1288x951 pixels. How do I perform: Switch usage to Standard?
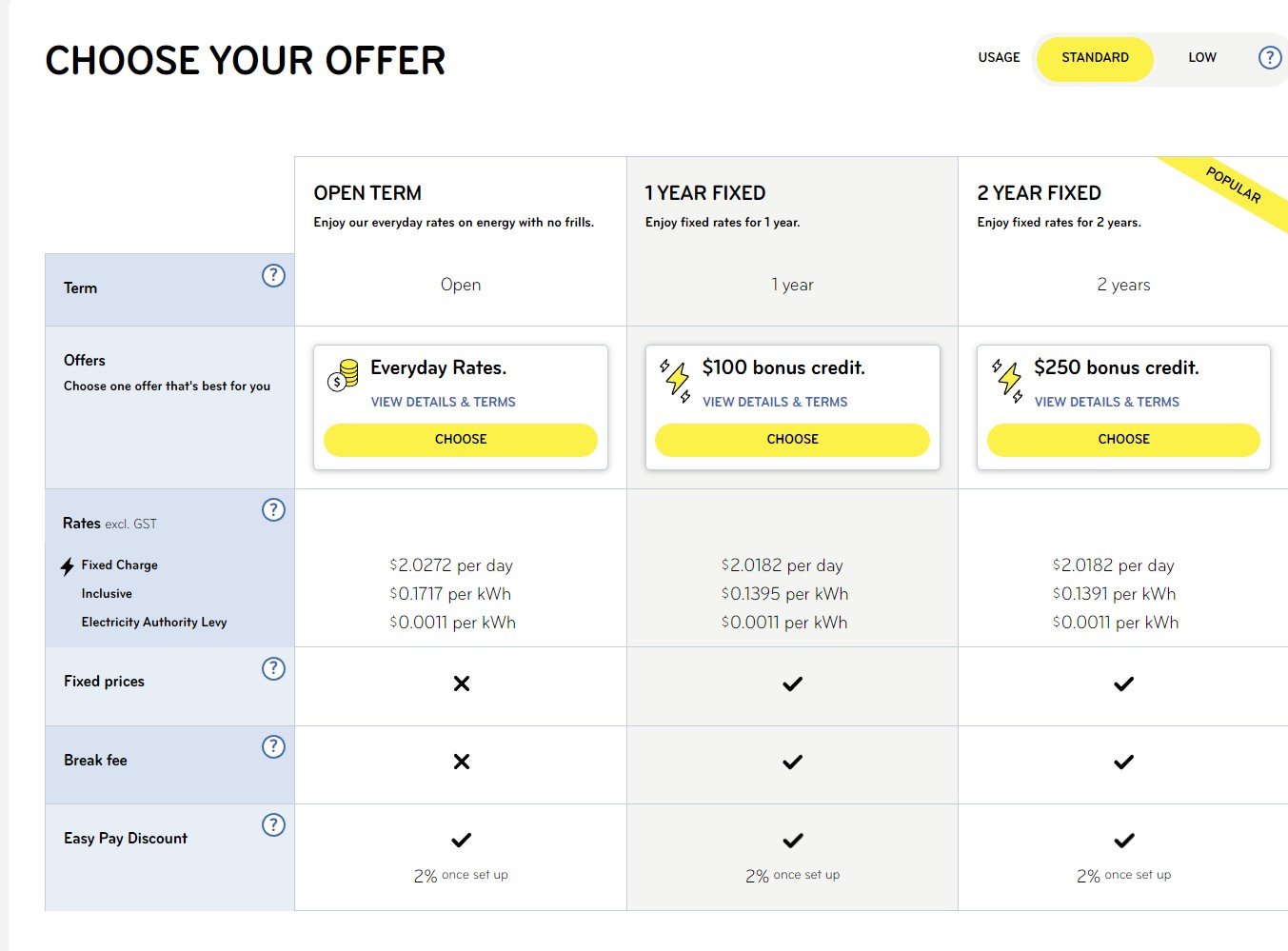point(1095,58)
